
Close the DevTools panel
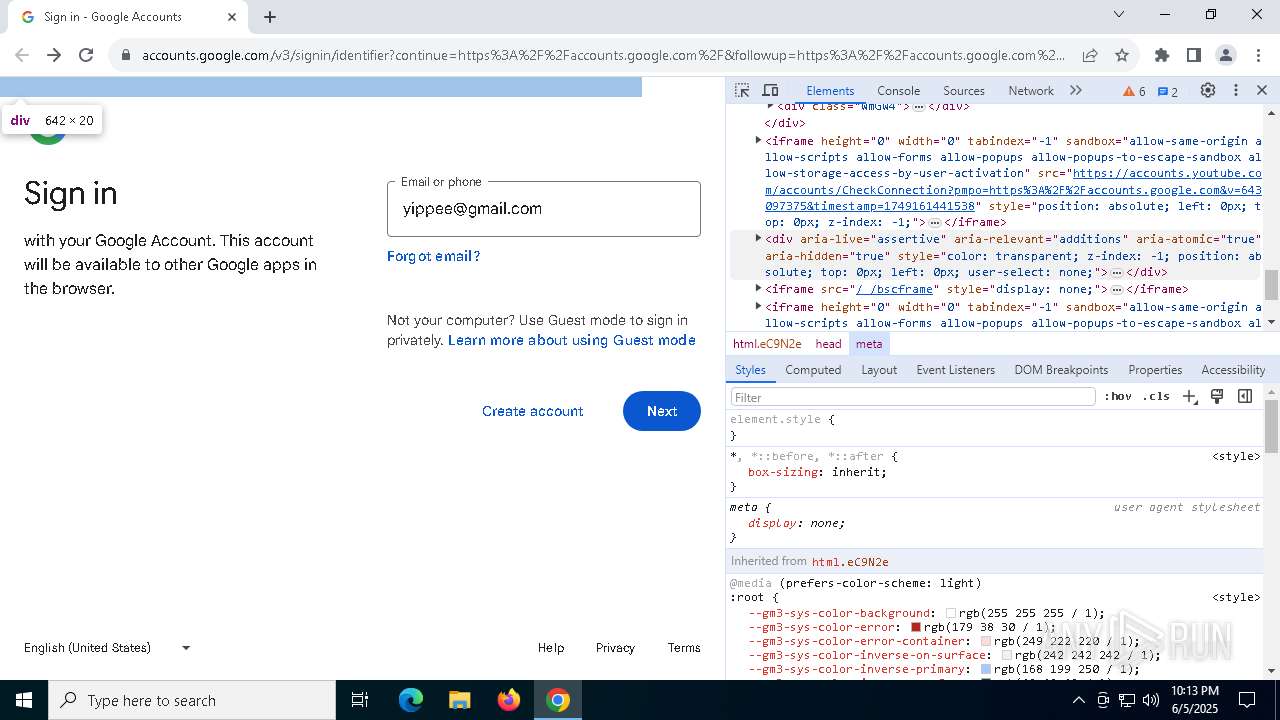point(1262,90)
